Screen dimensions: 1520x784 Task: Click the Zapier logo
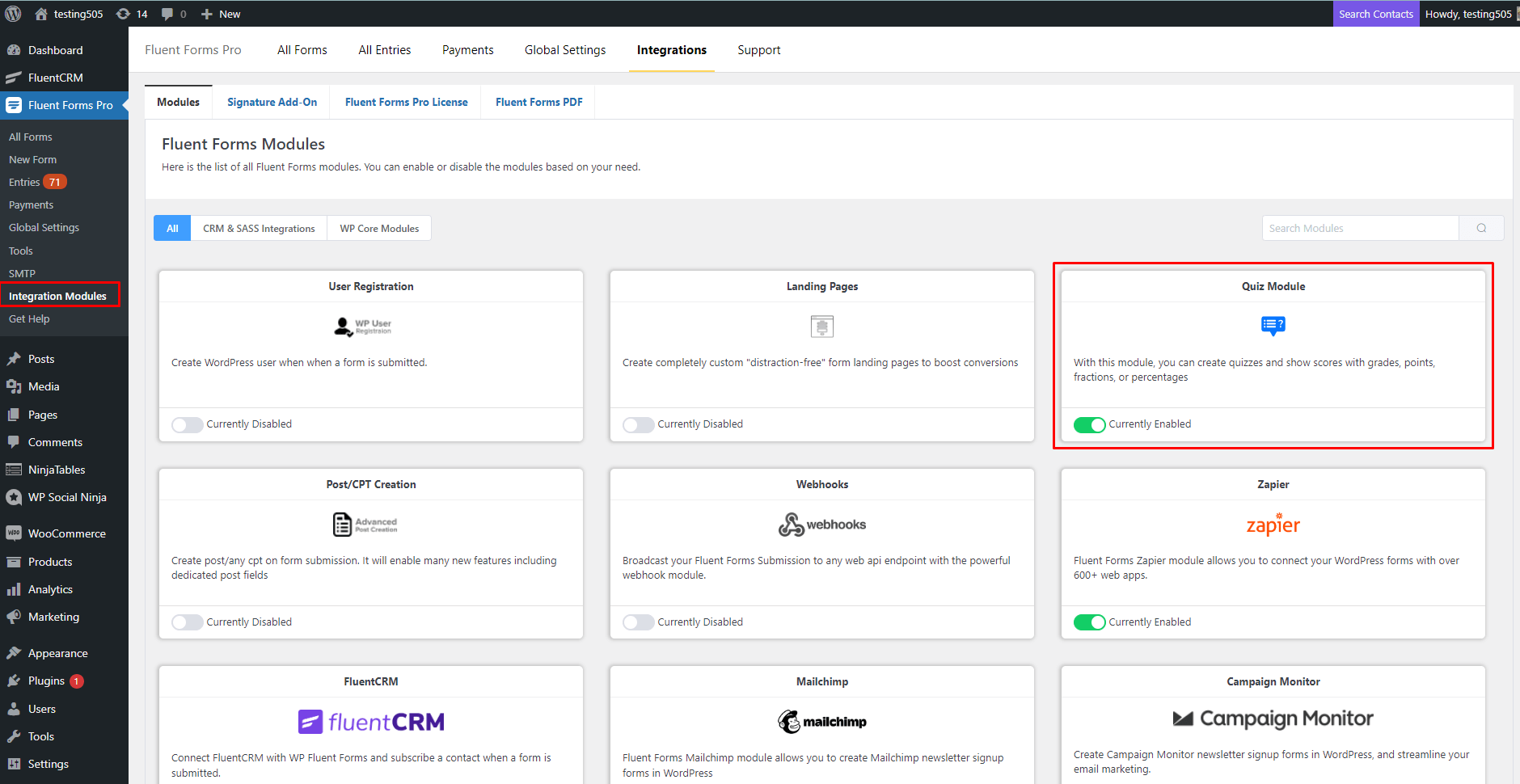click(1273, 525)
